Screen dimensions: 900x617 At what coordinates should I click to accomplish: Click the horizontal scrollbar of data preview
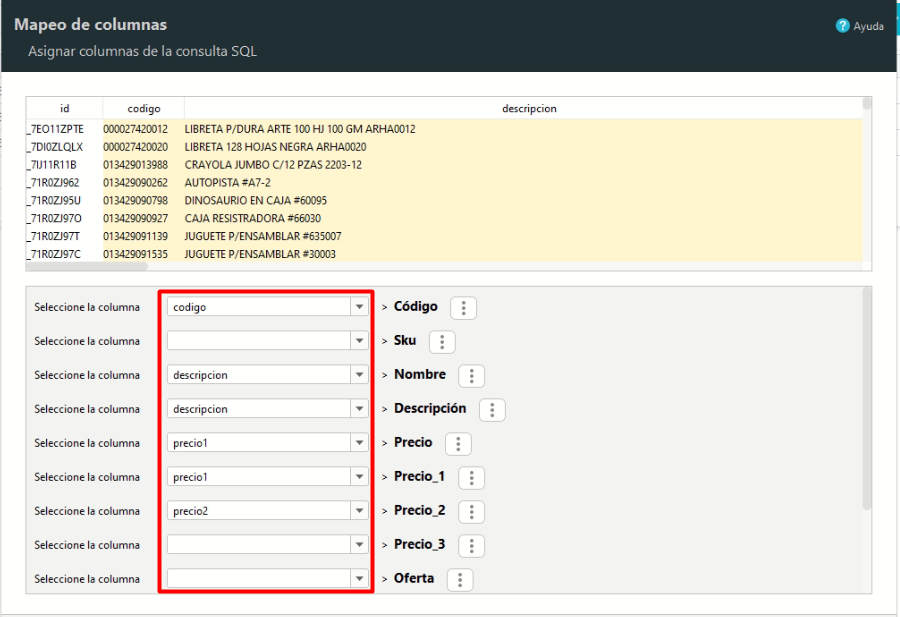87,266
